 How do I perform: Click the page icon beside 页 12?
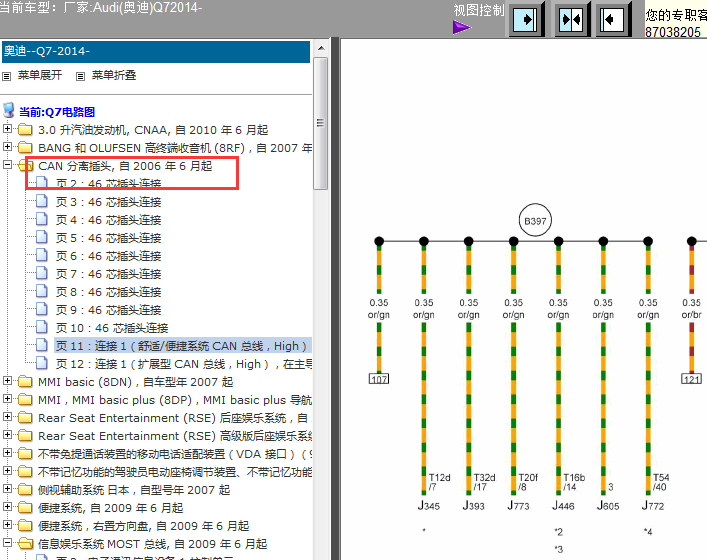[x=41, y=363]
